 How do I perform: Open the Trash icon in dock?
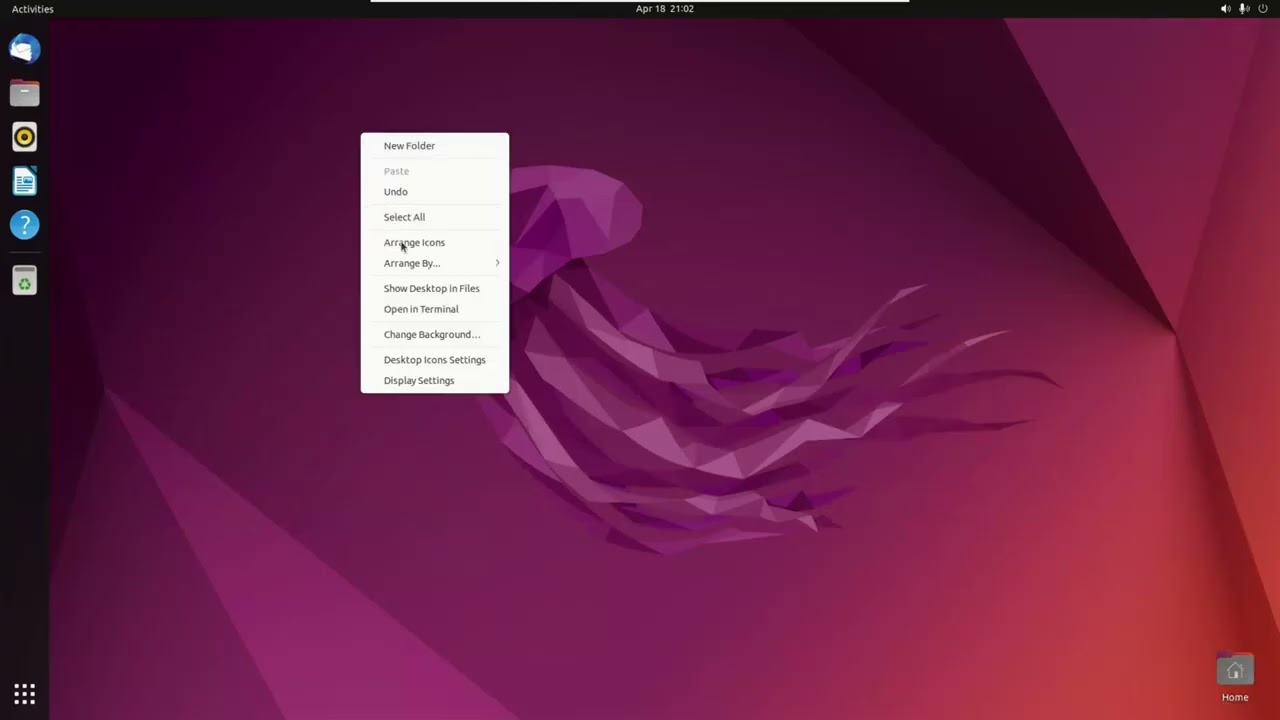tap(24, 281)
